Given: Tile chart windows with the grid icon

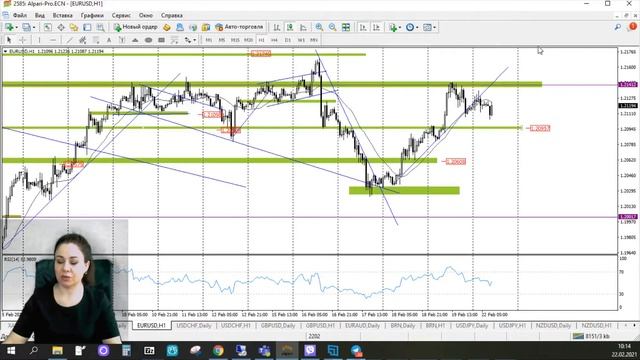Looking at the screenshot, I should [346, 27].
